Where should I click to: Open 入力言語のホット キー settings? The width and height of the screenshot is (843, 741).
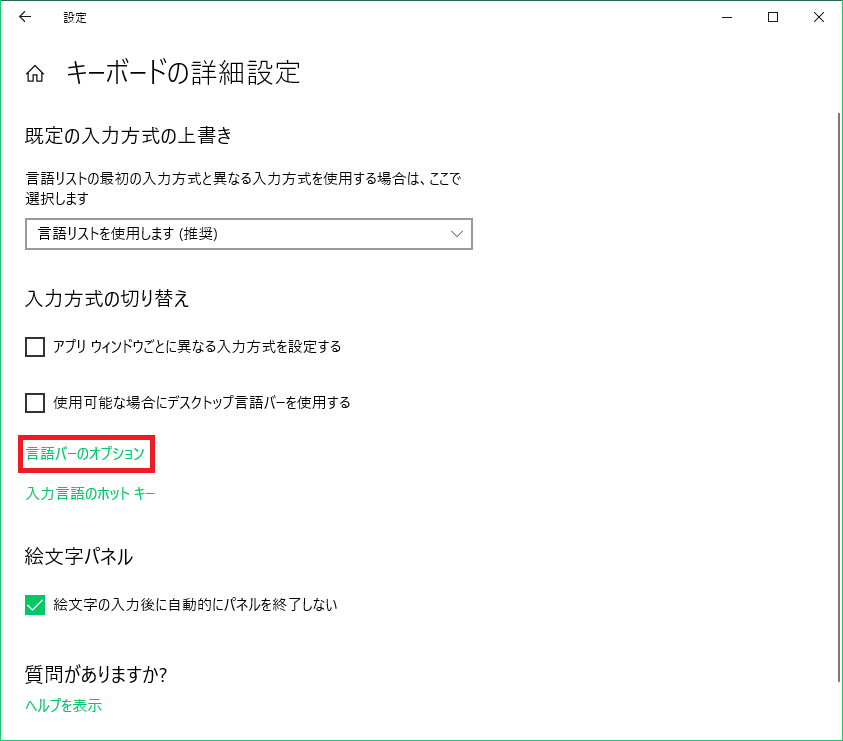90,493
